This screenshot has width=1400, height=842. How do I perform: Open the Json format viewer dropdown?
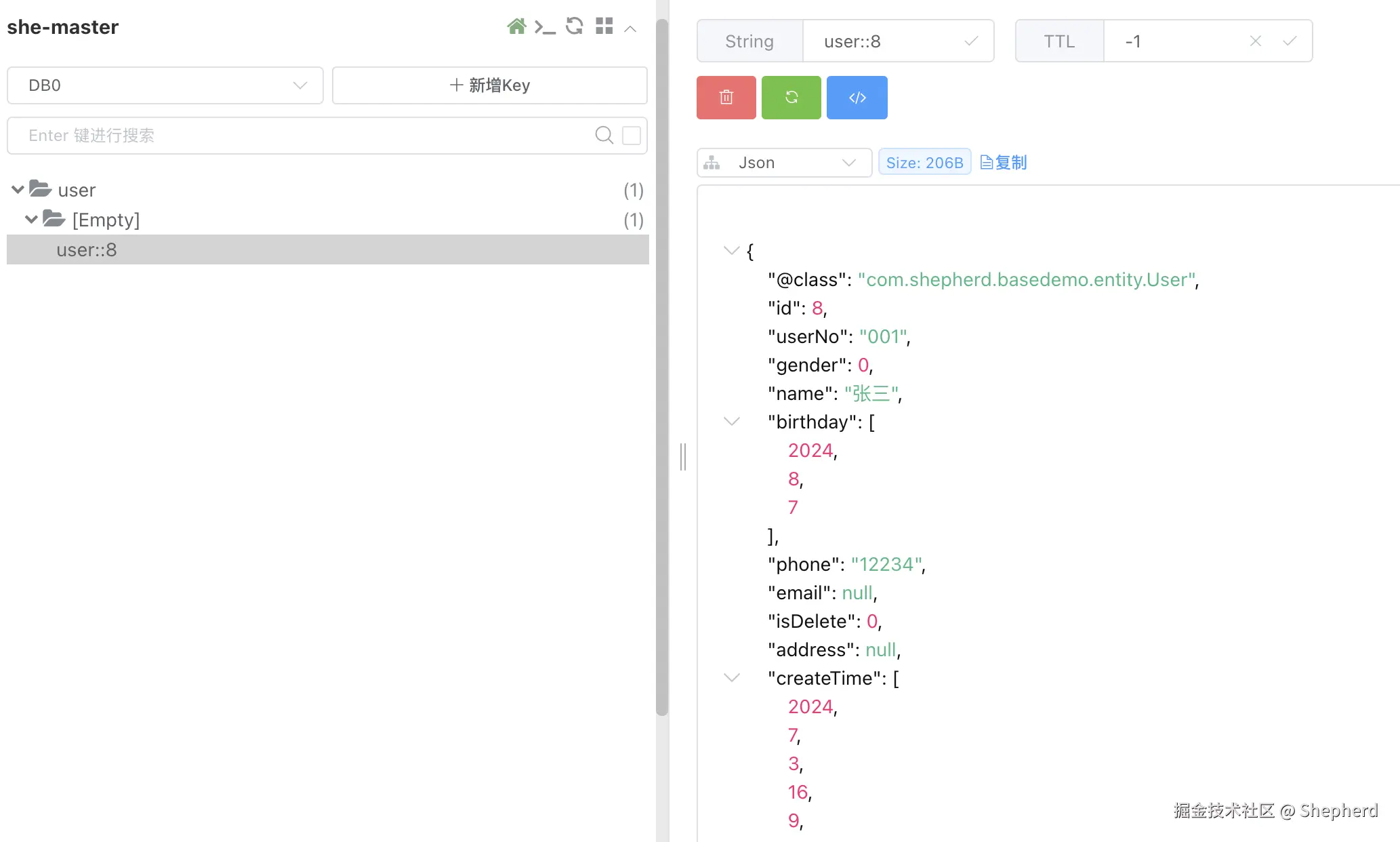pyautogui.click(x=784, y=163)
